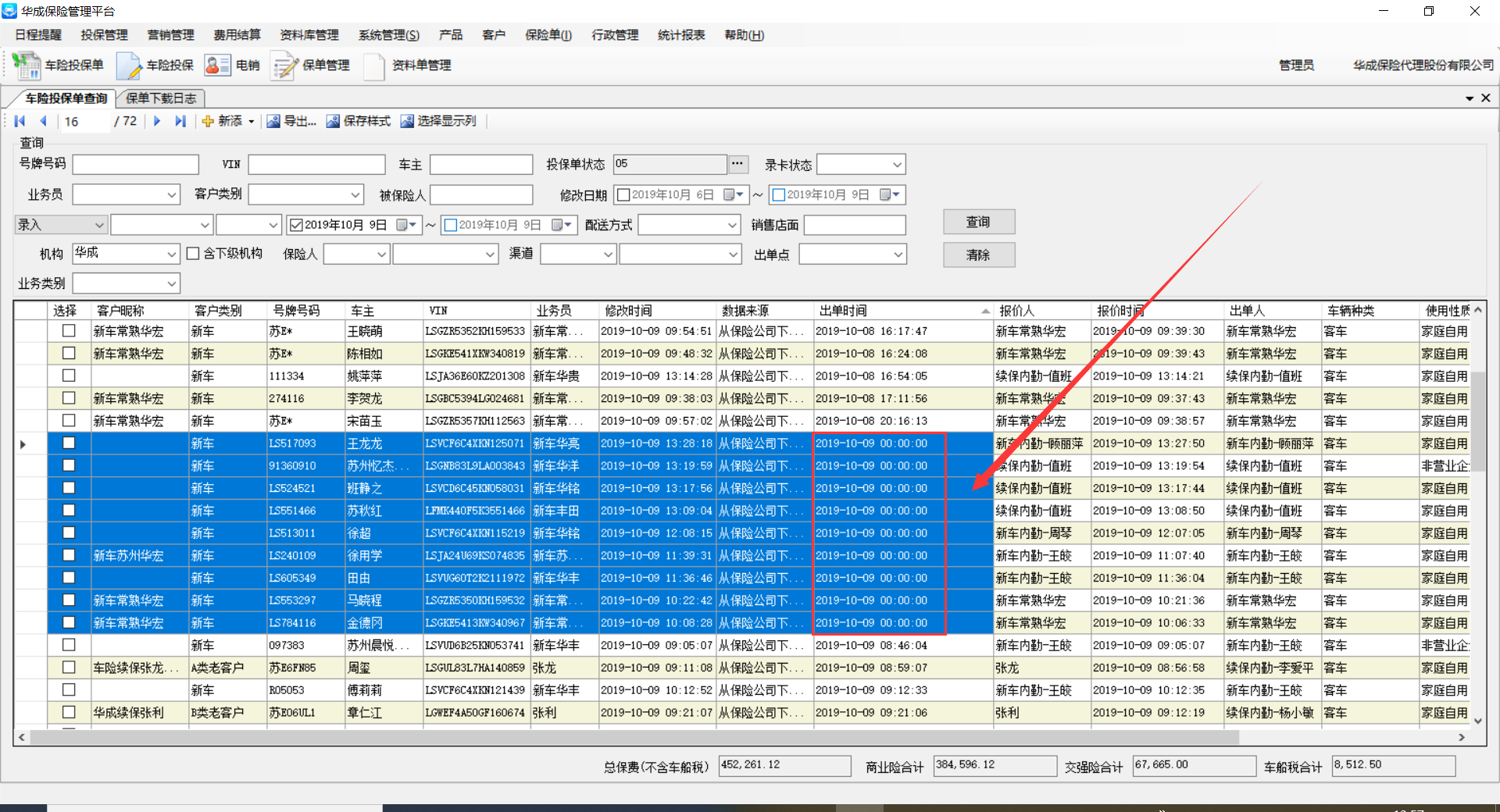Switch to the 保单下载日志 tab

pyautogui.click(x=161, y=98)
